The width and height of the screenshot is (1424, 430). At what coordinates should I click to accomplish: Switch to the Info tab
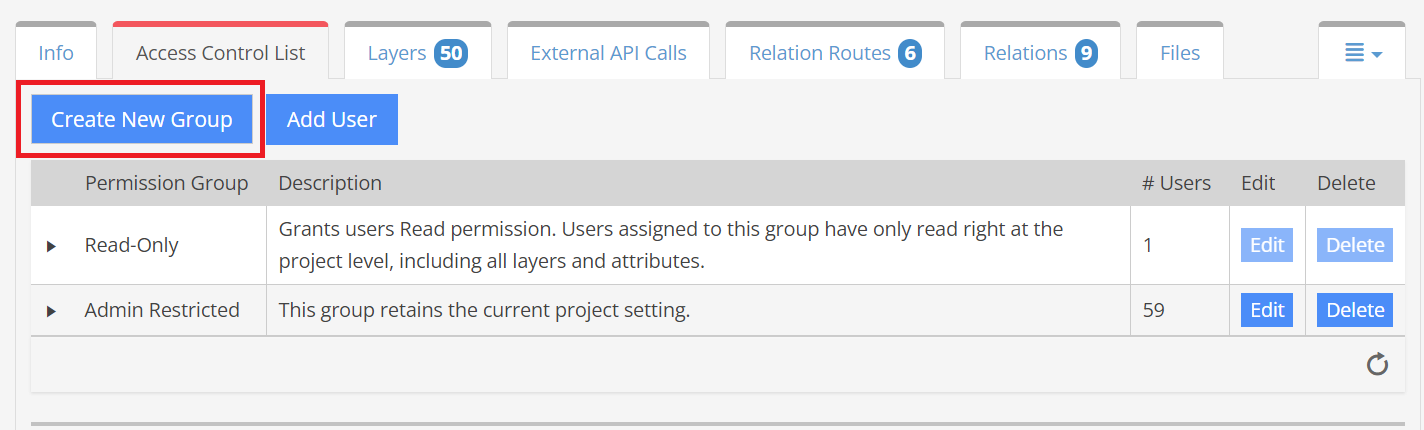click(x=56, y=53)
